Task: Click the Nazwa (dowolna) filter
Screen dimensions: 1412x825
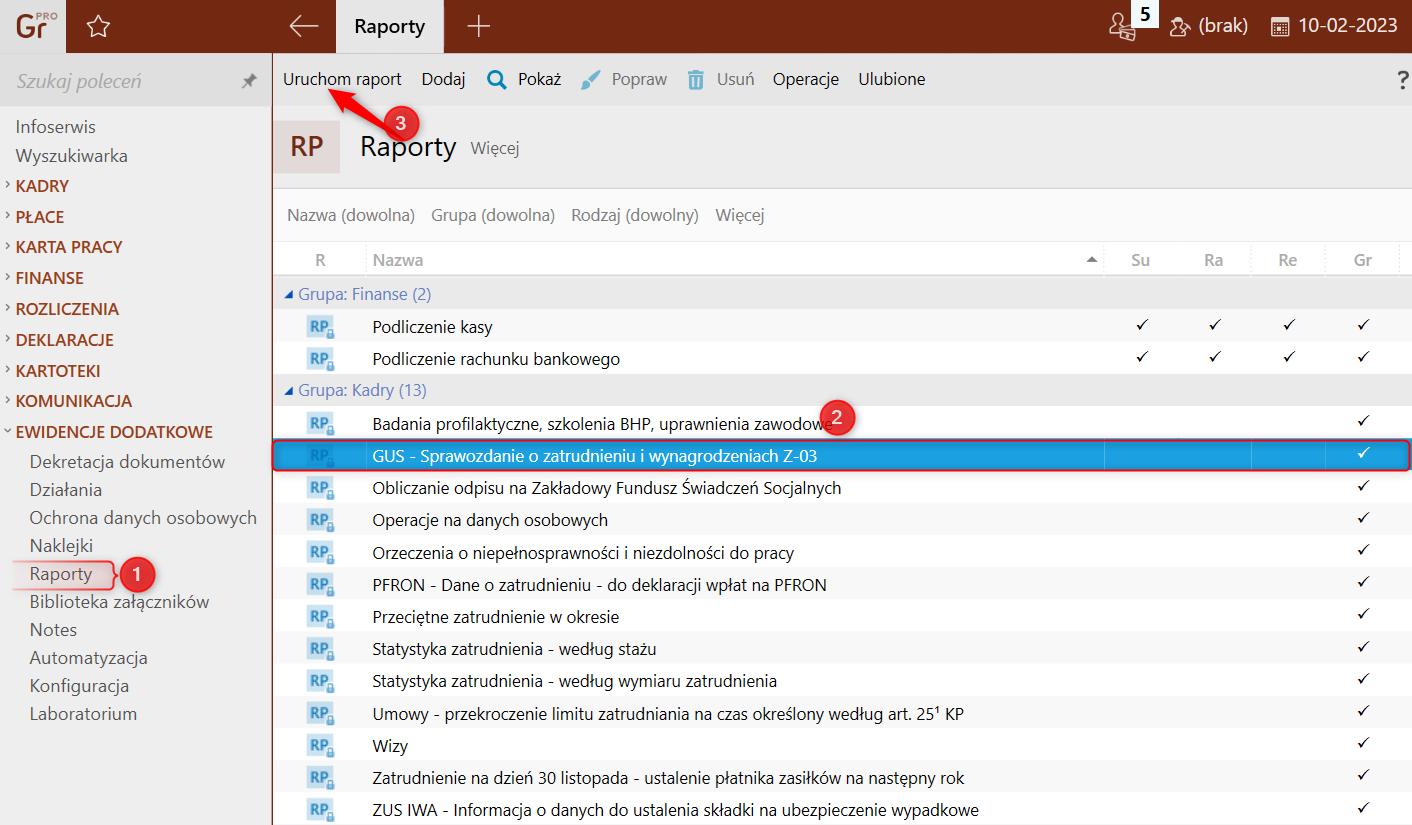Action: tap(351, 215)
